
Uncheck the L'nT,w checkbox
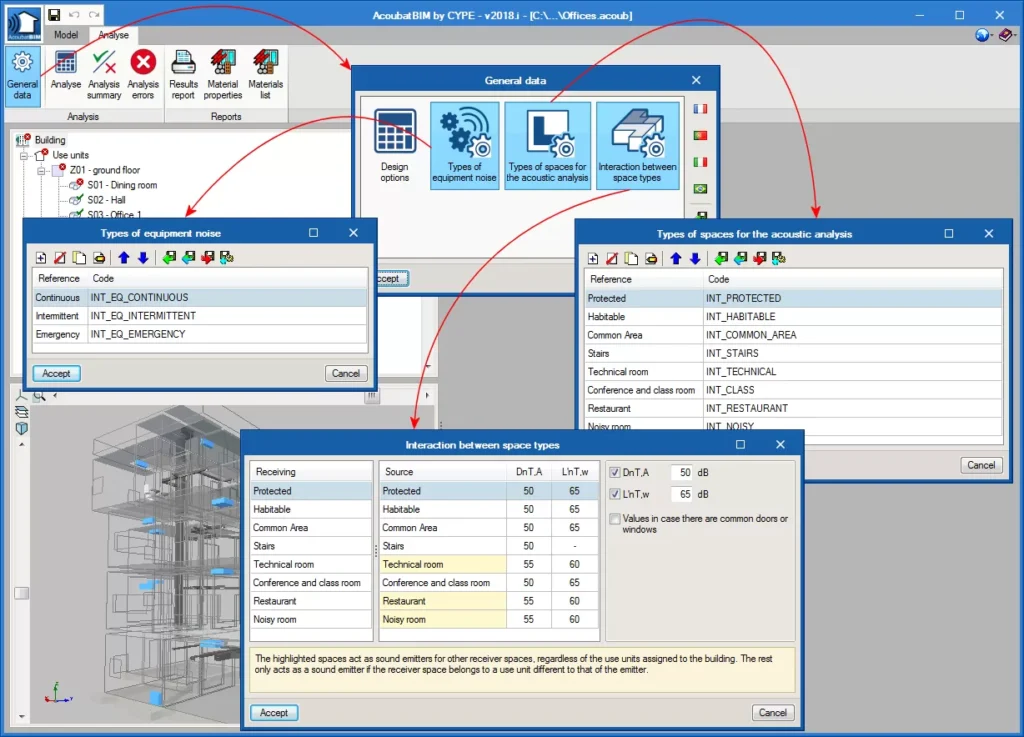(615, 494)
